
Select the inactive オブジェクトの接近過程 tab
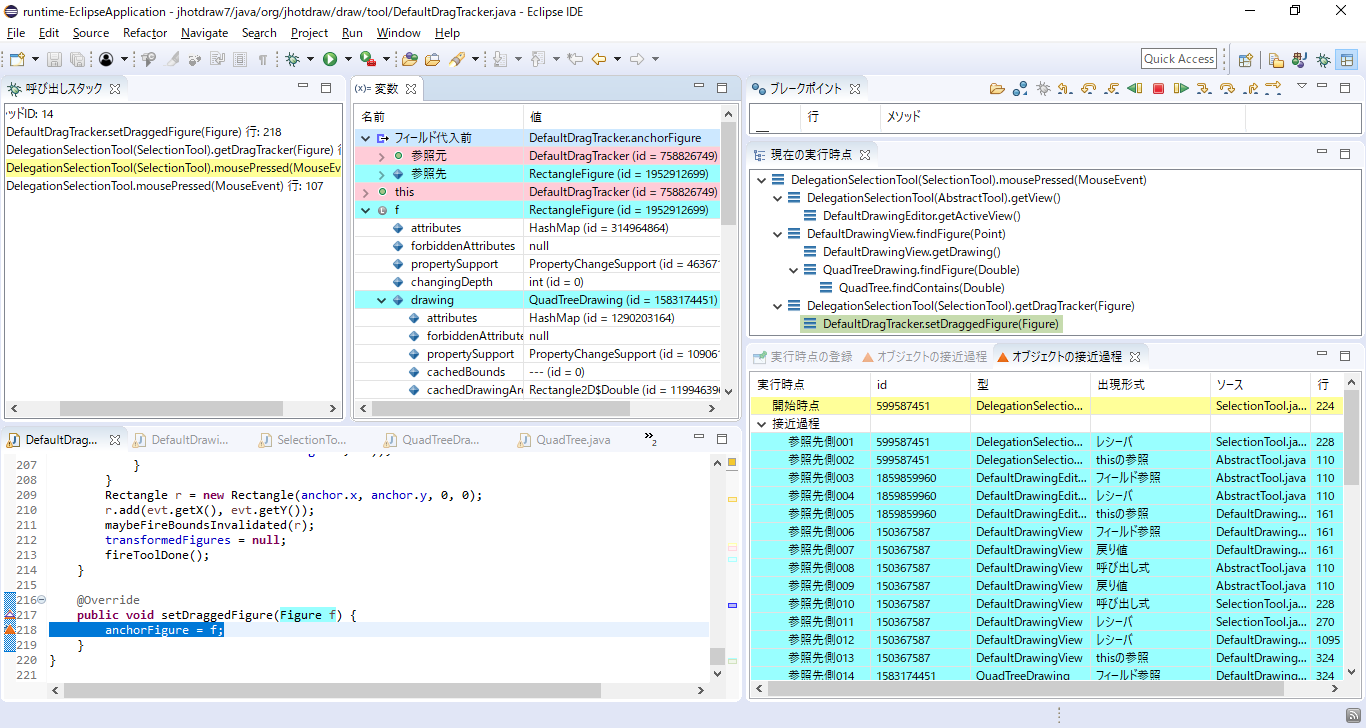(924, 356)
